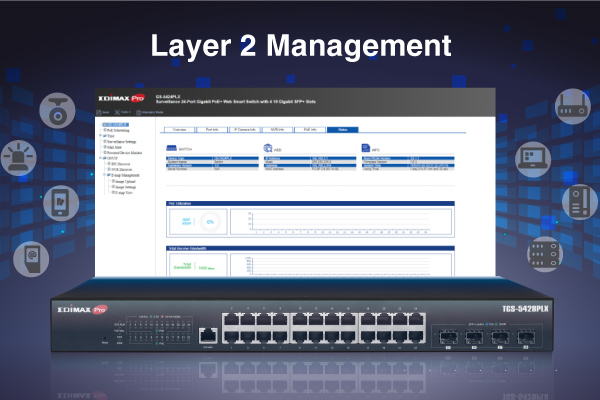Open Mail Alert in the tree

(114, 147)
